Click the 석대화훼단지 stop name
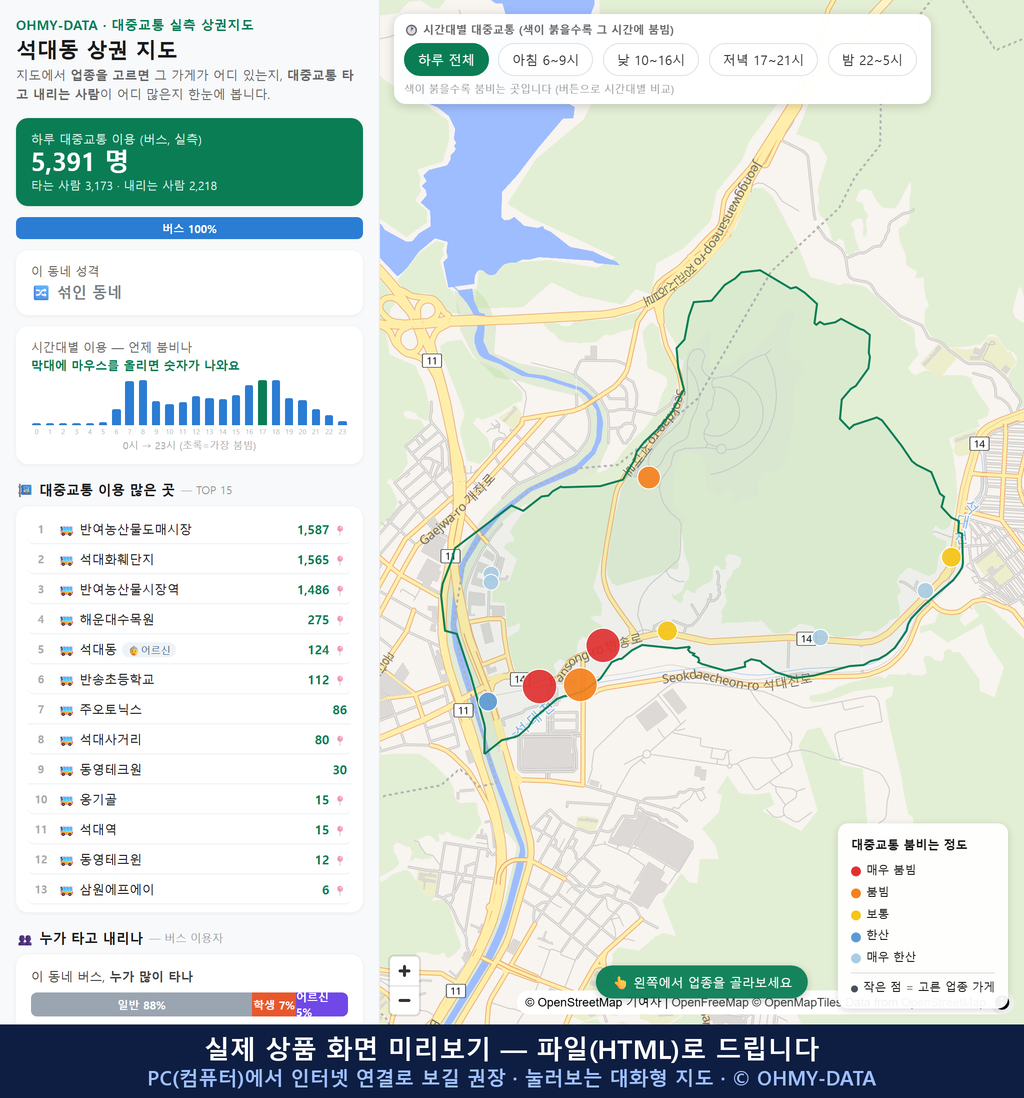The height and width of the screenshot is (1098, 1024). coord(117,560)
